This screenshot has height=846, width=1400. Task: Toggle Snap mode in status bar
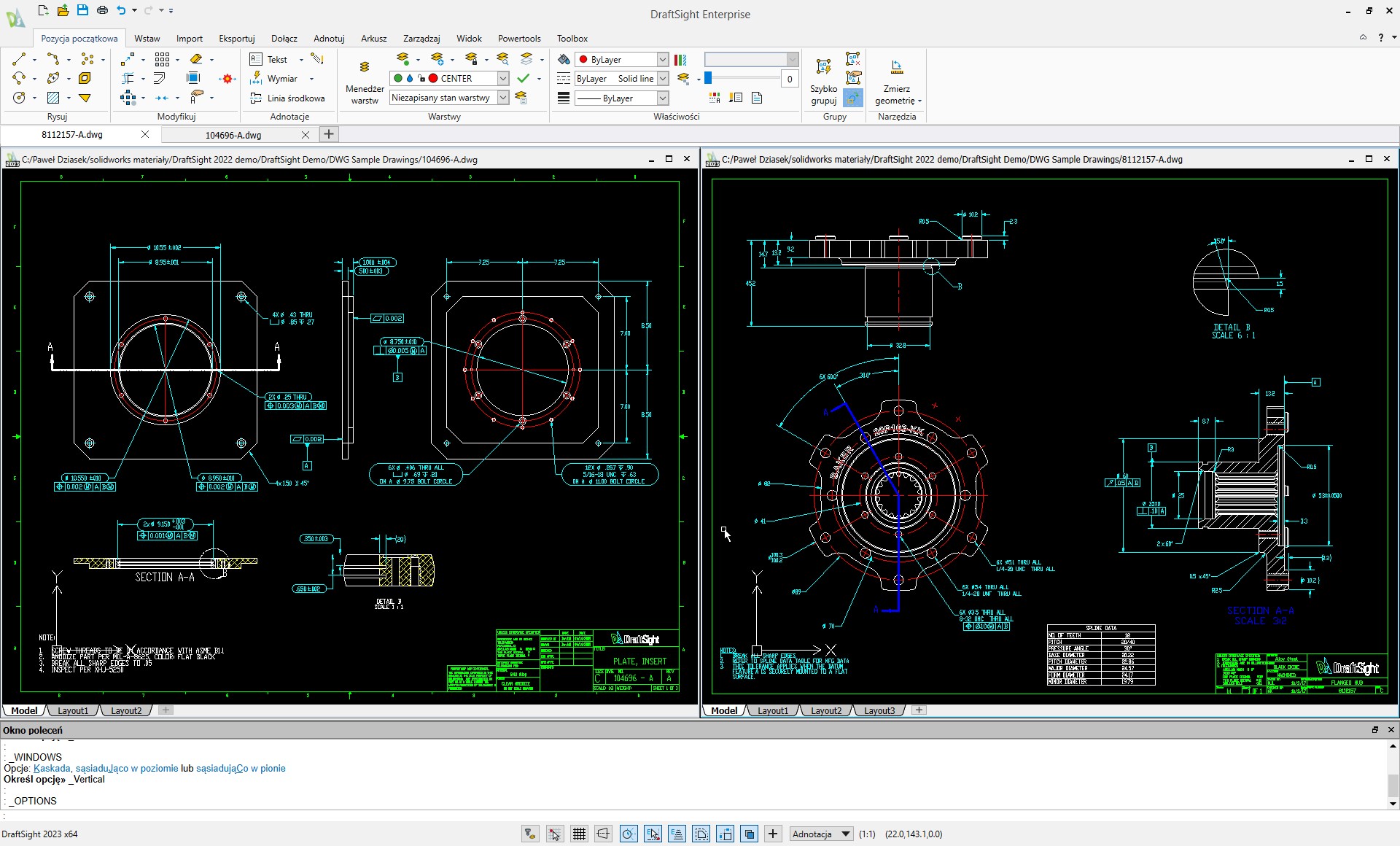(555, 834)
